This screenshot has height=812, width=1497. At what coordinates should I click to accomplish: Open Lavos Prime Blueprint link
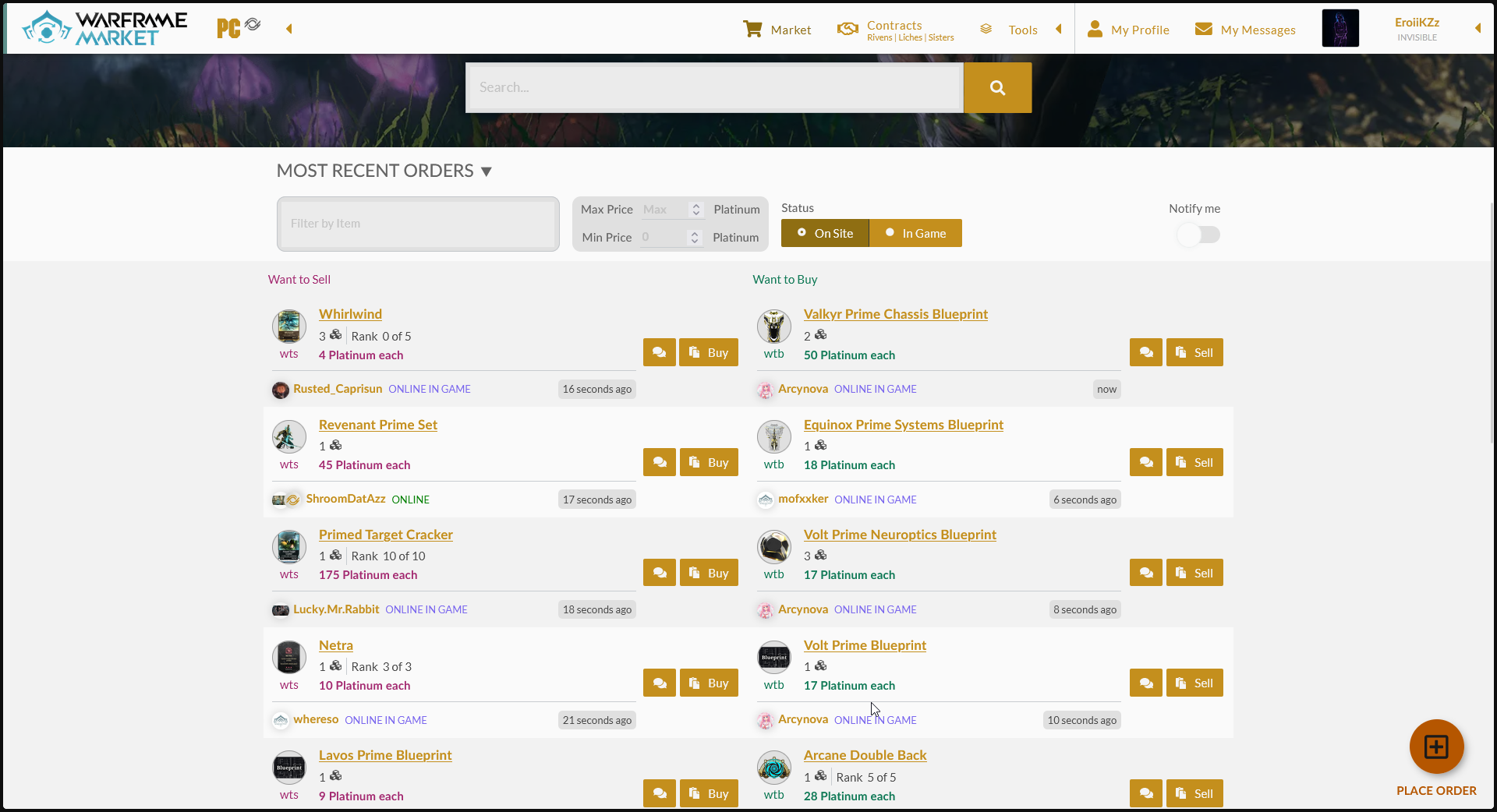click(385, 755)
